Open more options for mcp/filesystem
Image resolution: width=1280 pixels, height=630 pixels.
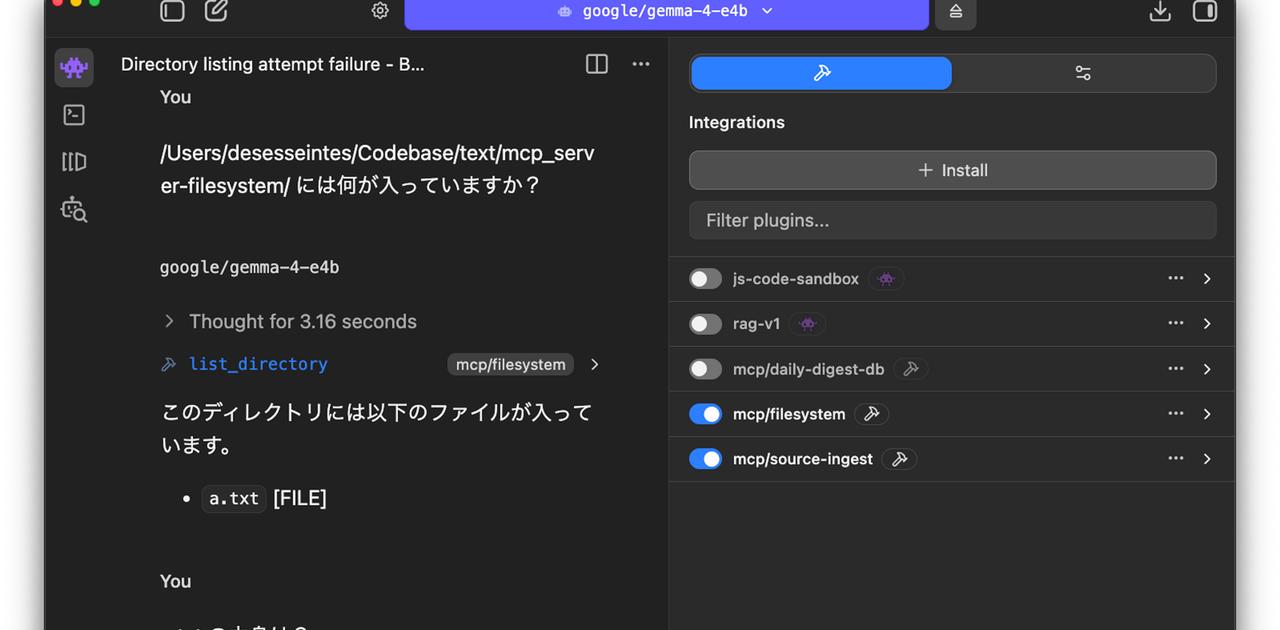coord(1176,414)
